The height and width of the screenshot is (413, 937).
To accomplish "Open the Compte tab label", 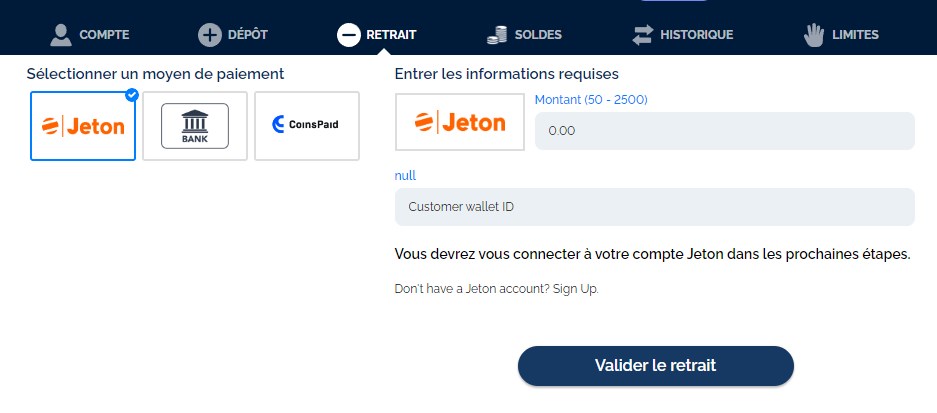I will tap(104, 35).
